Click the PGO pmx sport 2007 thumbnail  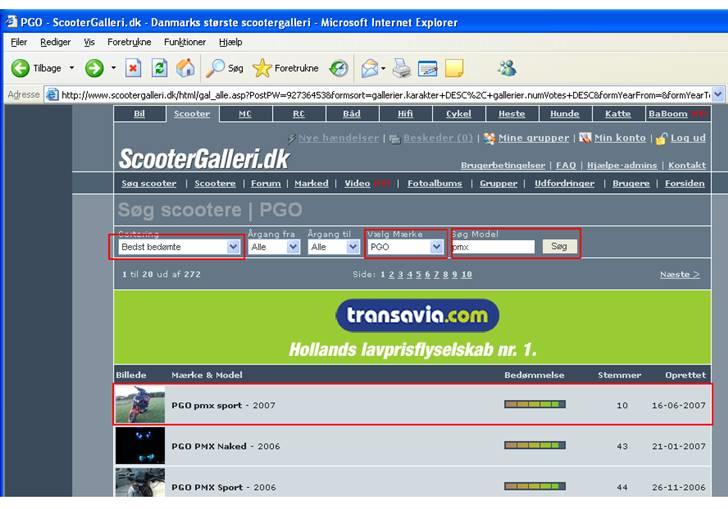[140, 405]
